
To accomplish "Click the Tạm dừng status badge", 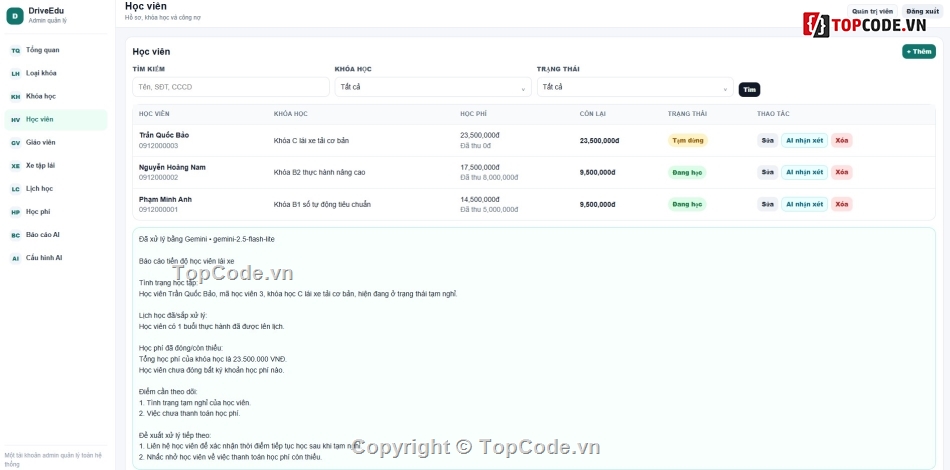I will pos(688,141).
